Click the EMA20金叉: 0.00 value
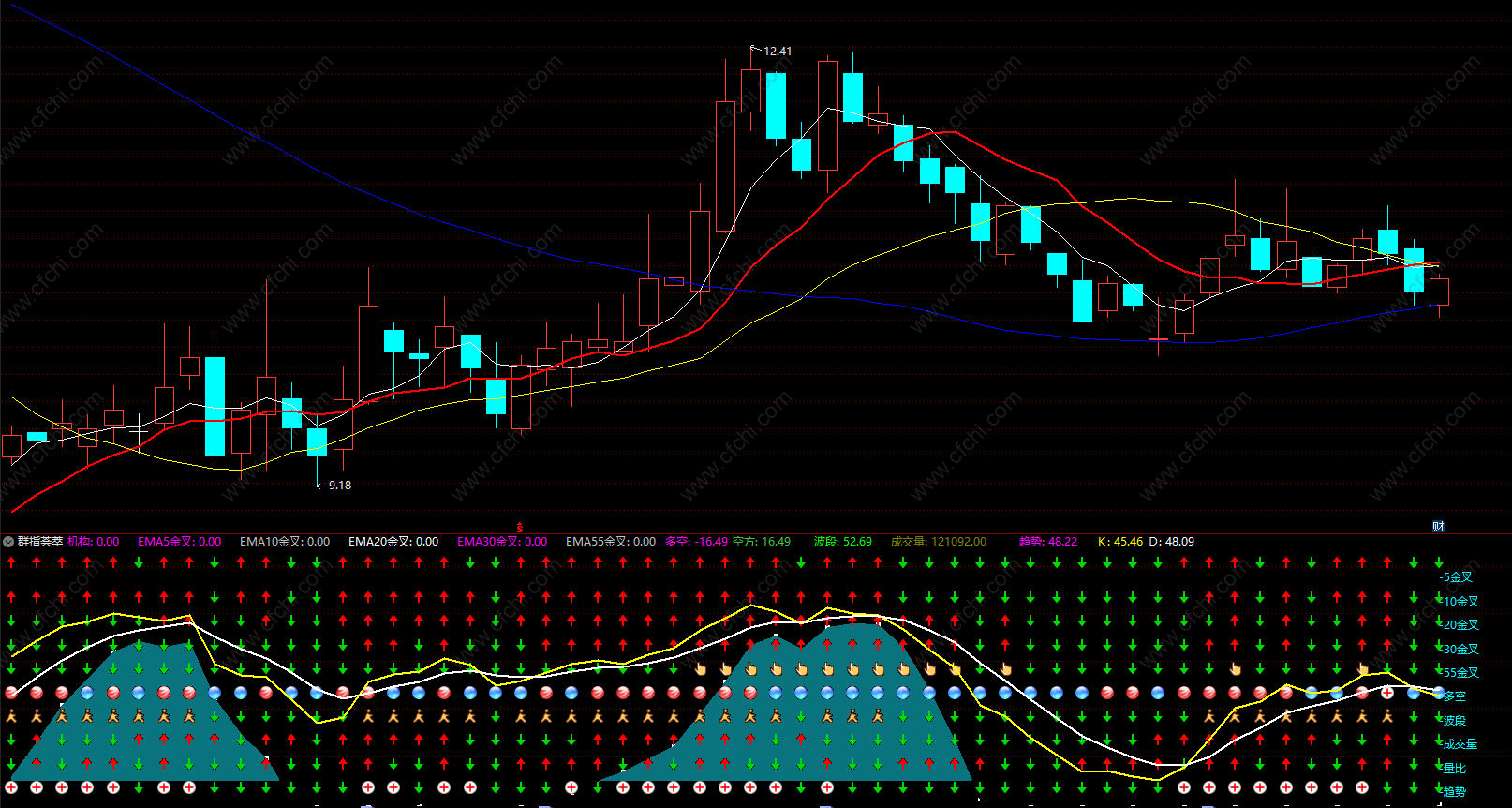Image resolution: width=1512 pixels, height=808 pixels. 393,542
